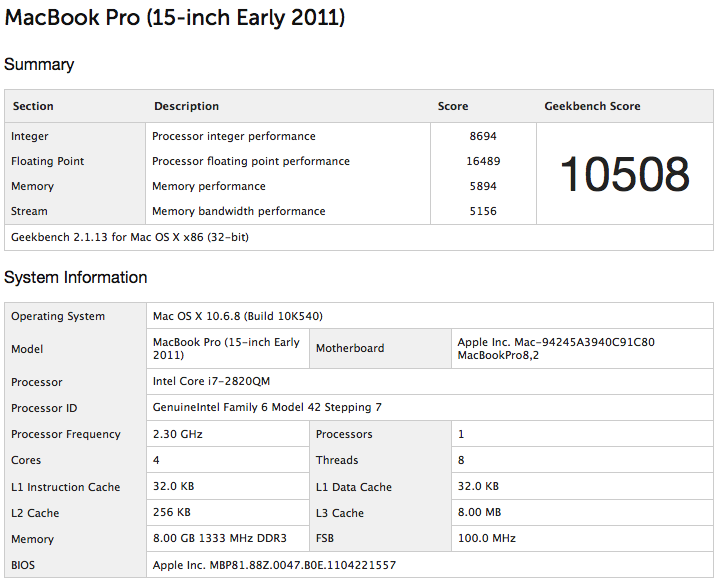Image resolution: width=721 pixels, height=585 pixels.
Task: Select the floating point score 16489
Action: tap(483, 161)
